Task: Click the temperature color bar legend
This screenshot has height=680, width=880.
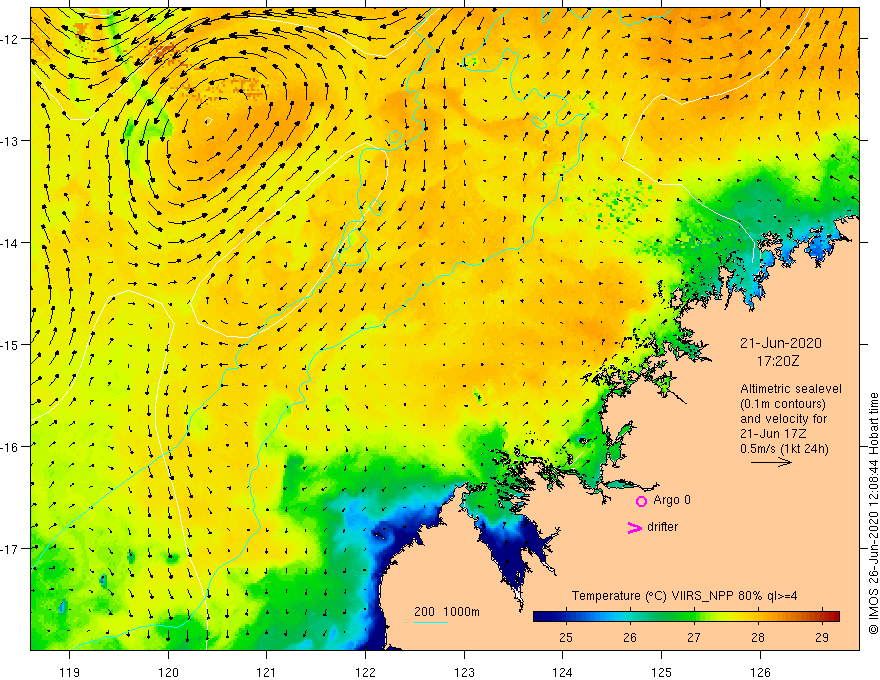Action: tap(686, 616)
